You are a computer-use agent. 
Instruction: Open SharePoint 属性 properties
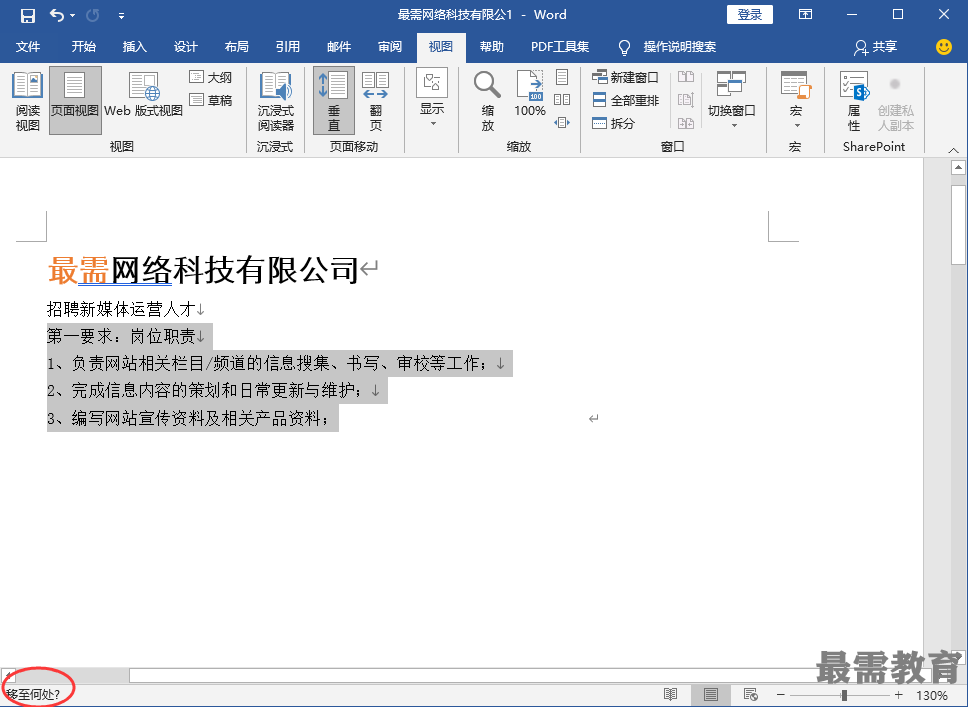click(854, 101)
